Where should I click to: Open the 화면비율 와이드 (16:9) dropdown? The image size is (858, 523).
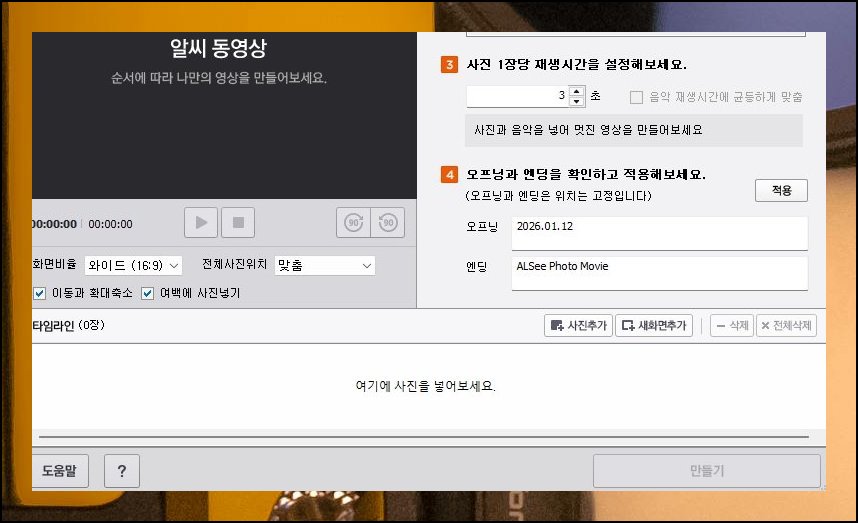(x=134, y=265)
